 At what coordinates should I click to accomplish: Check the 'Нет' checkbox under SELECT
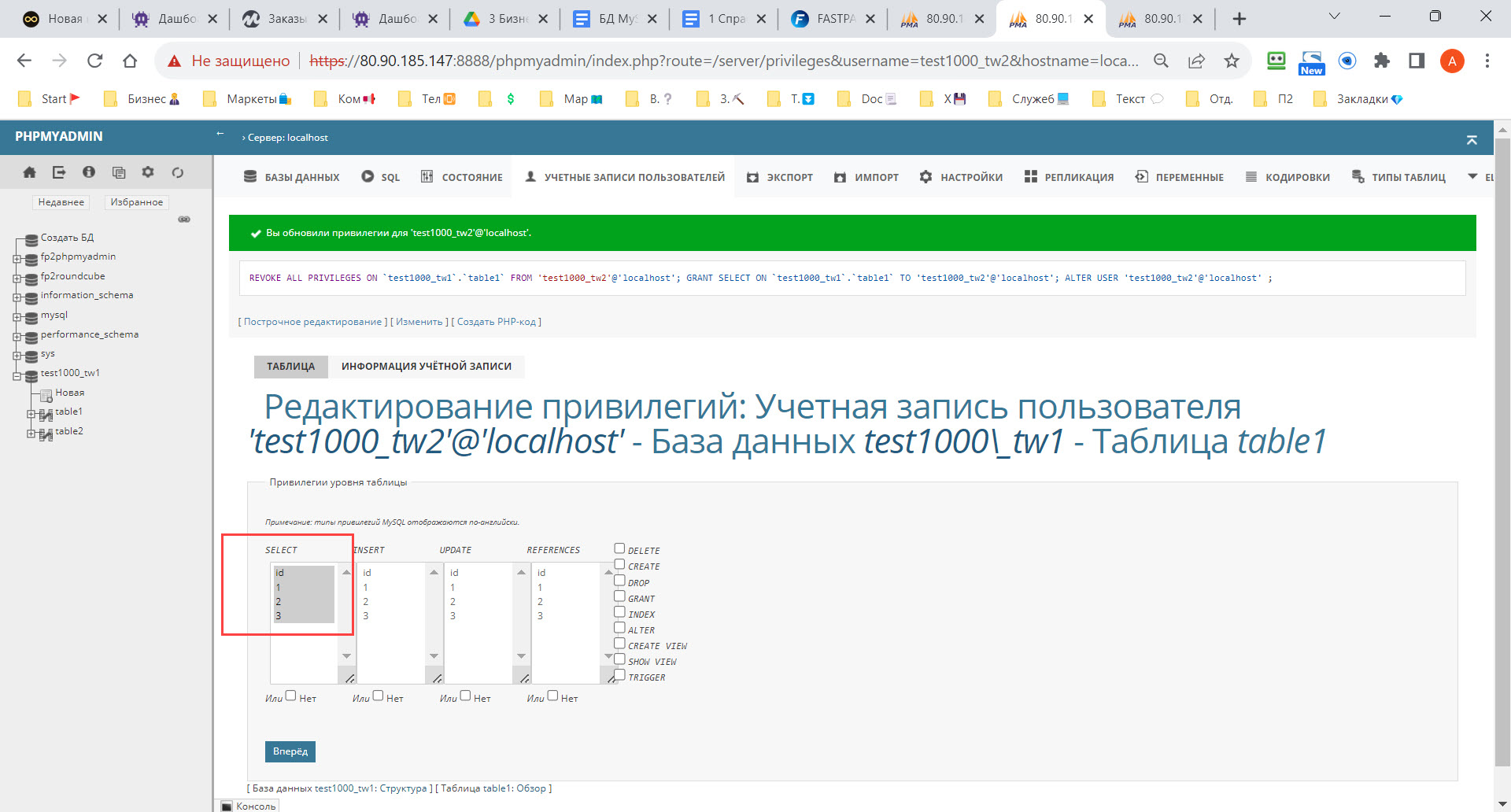click(290, 696)
